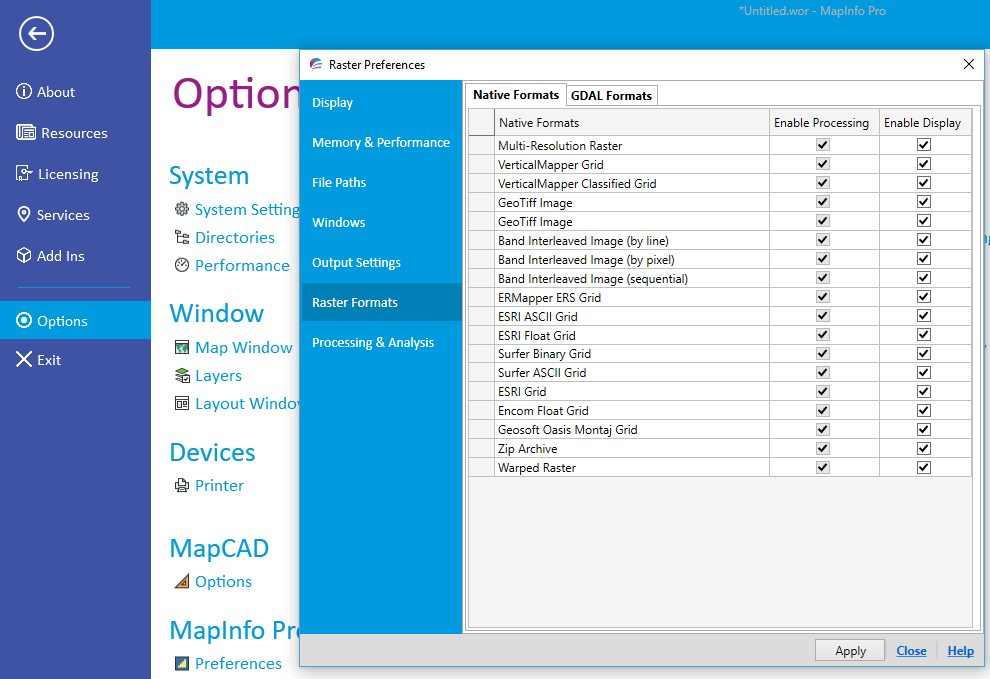Click the back arrow to leave Options
990x679 pixels.
36,33
